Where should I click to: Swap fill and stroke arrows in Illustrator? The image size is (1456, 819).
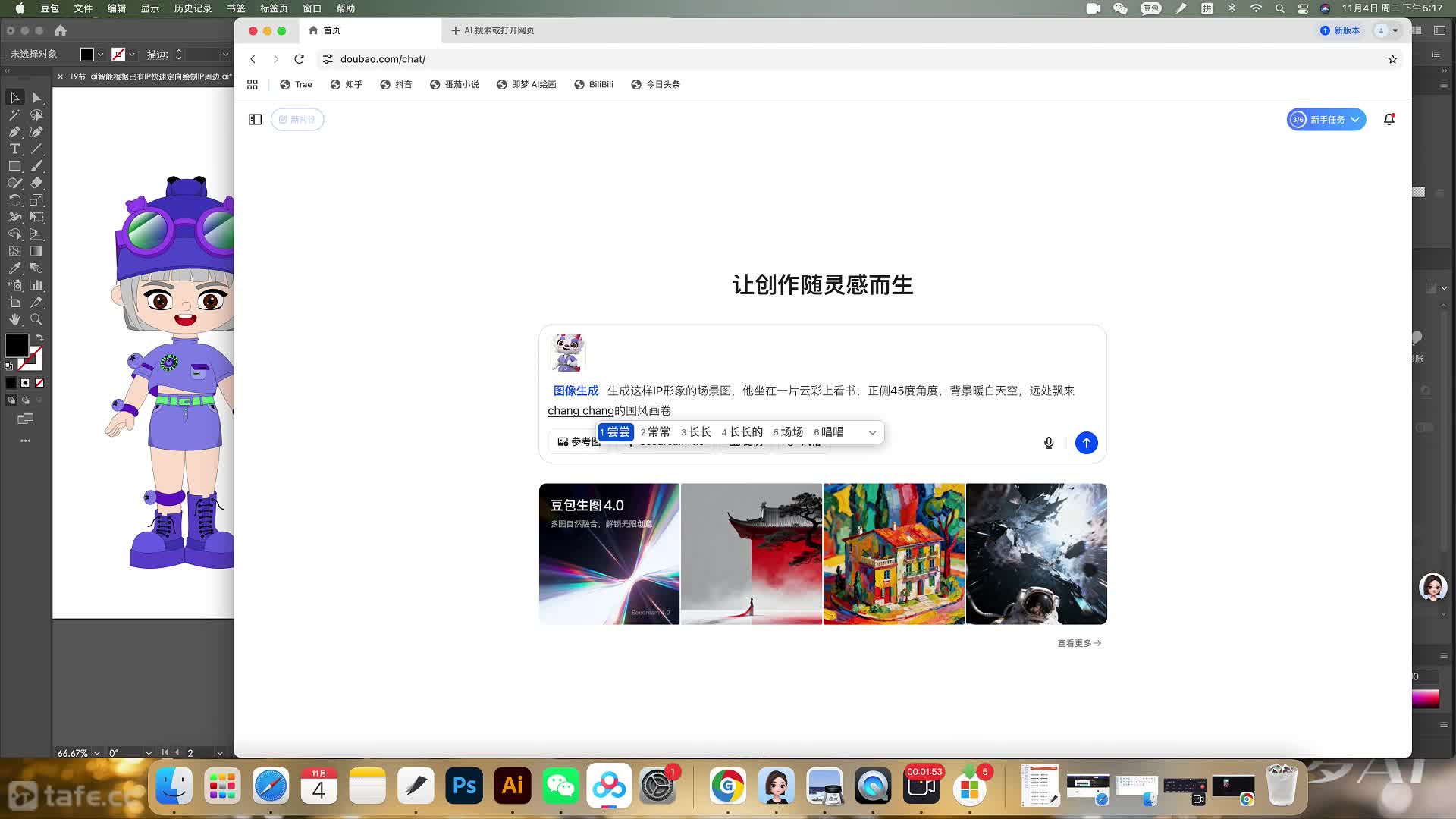pos(40,337)
